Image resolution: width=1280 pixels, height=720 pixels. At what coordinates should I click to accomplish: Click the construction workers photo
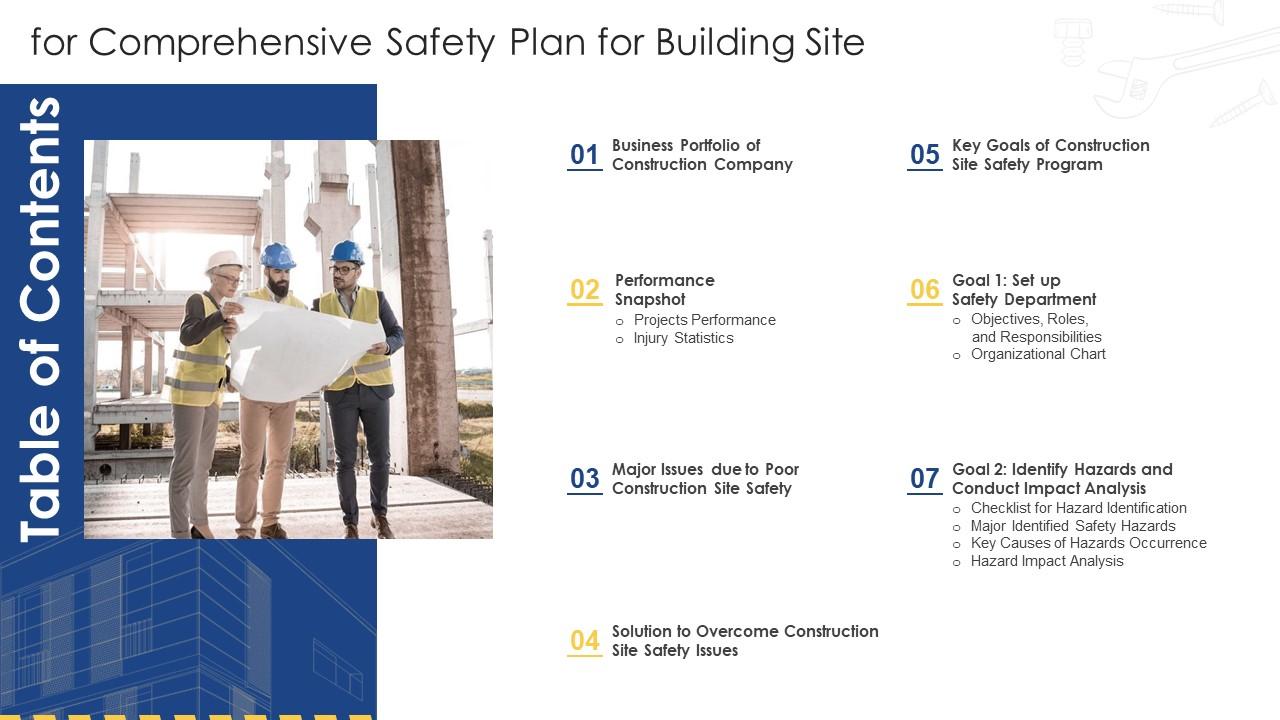tap(288, 340)
